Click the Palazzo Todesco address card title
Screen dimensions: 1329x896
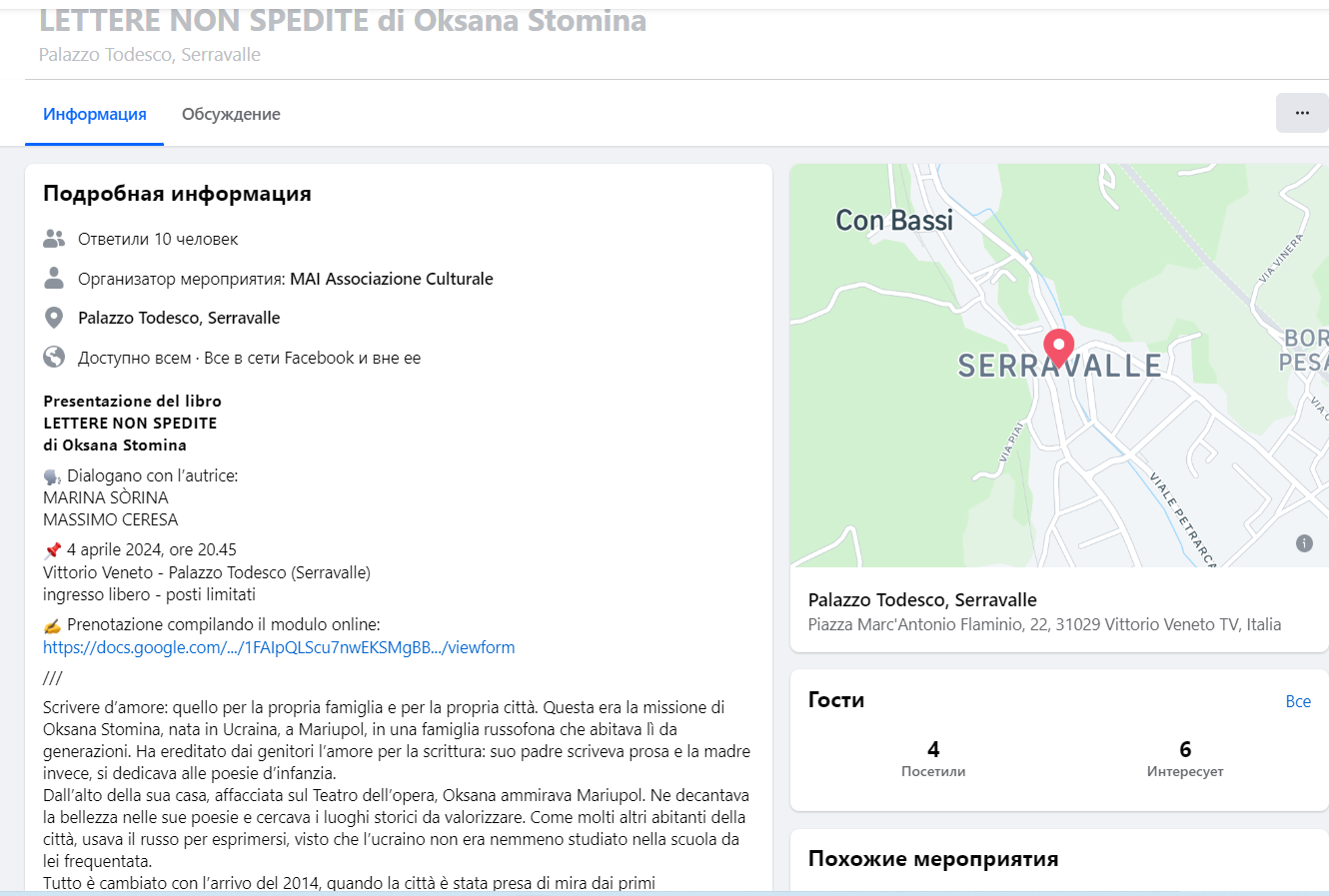(x=922, y=599)
